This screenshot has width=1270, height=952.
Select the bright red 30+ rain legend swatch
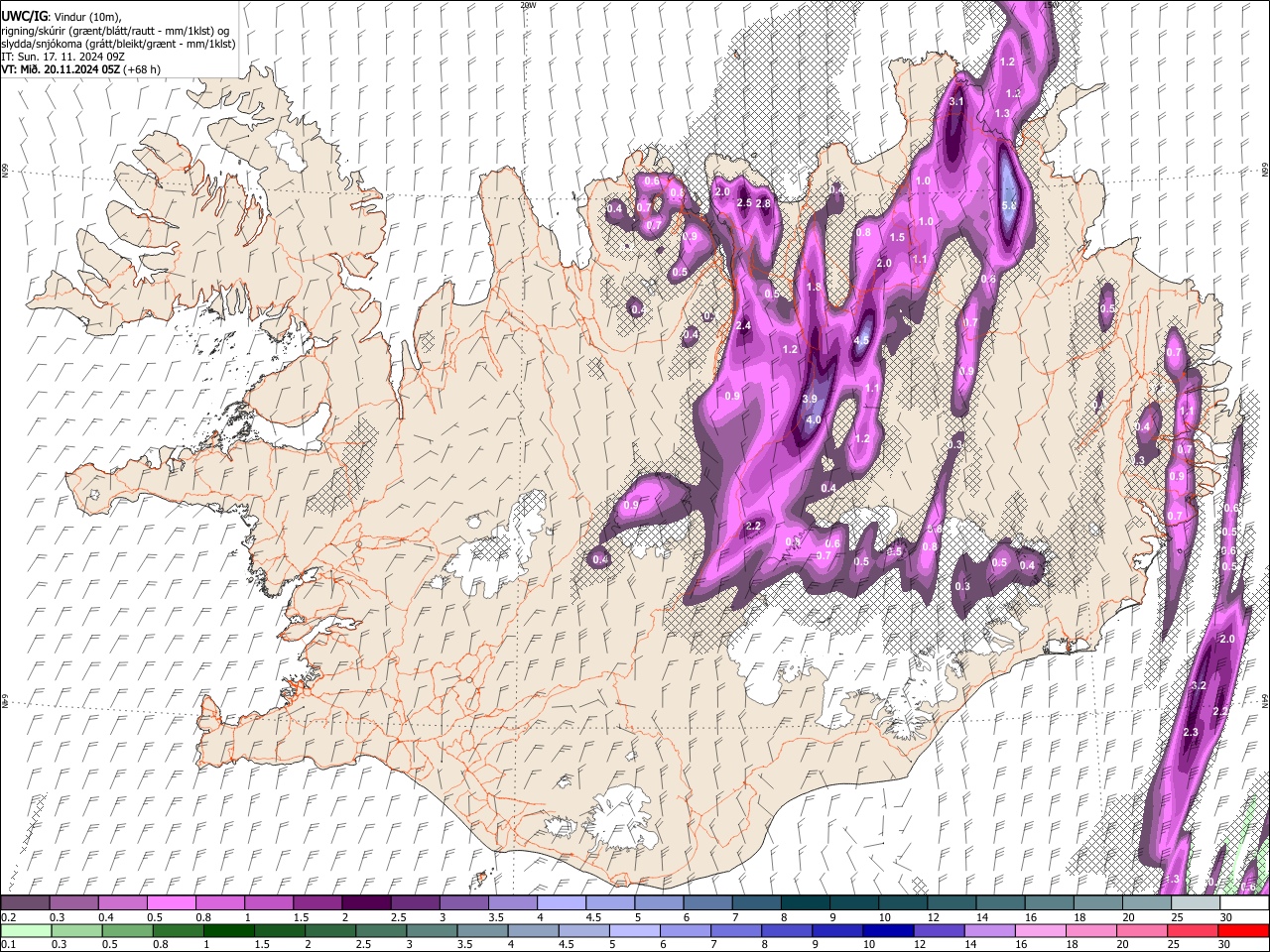[1243, 930]
